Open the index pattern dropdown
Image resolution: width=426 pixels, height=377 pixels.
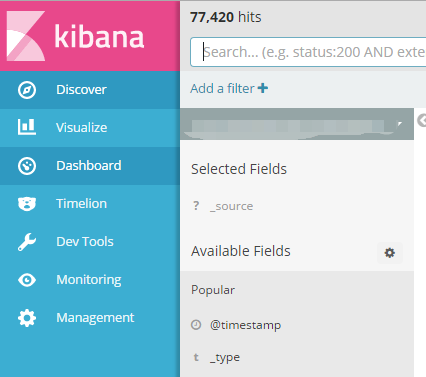click(x=297, y=124)
